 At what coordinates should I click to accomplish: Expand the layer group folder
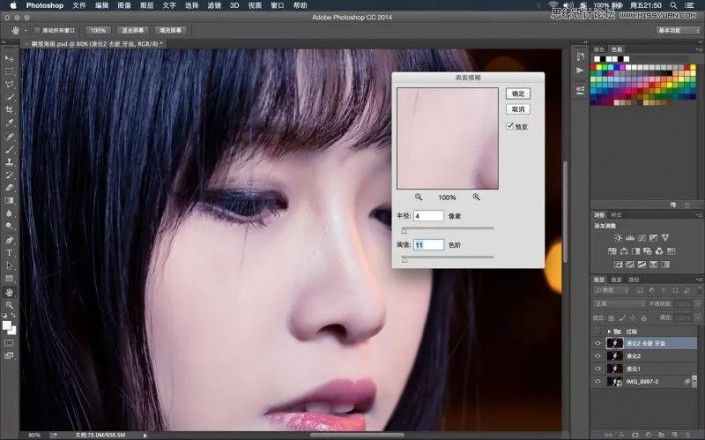[609, 331]
